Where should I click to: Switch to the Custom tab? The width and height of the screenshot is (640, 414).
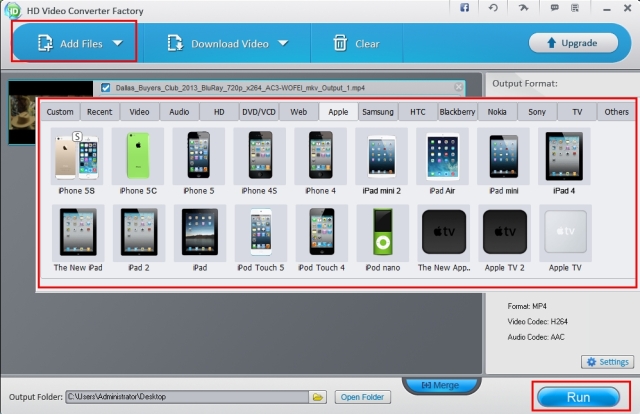(x=60, y=112)
